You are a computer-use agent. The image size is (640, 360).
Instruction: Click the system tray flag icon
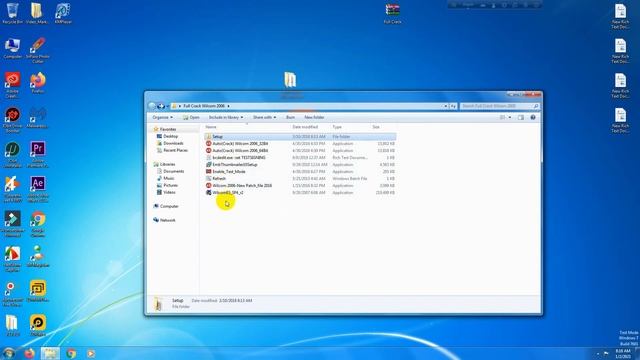click(x=606, y=353)
